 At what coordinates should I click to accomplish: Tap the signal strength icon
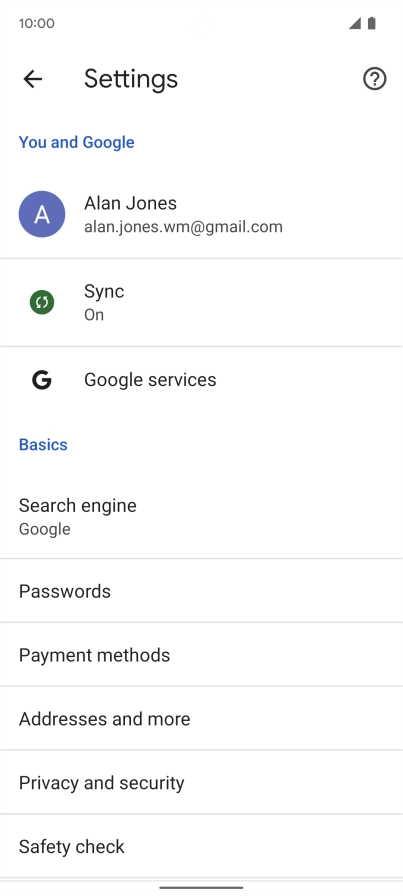point(354,23)
